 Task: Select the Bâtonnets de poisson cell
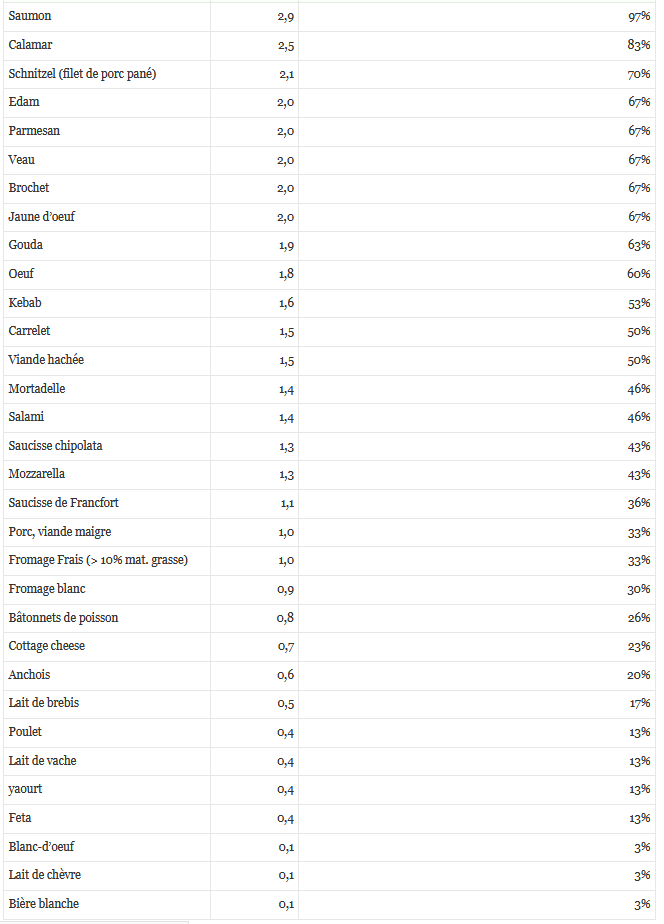(63, 617)
